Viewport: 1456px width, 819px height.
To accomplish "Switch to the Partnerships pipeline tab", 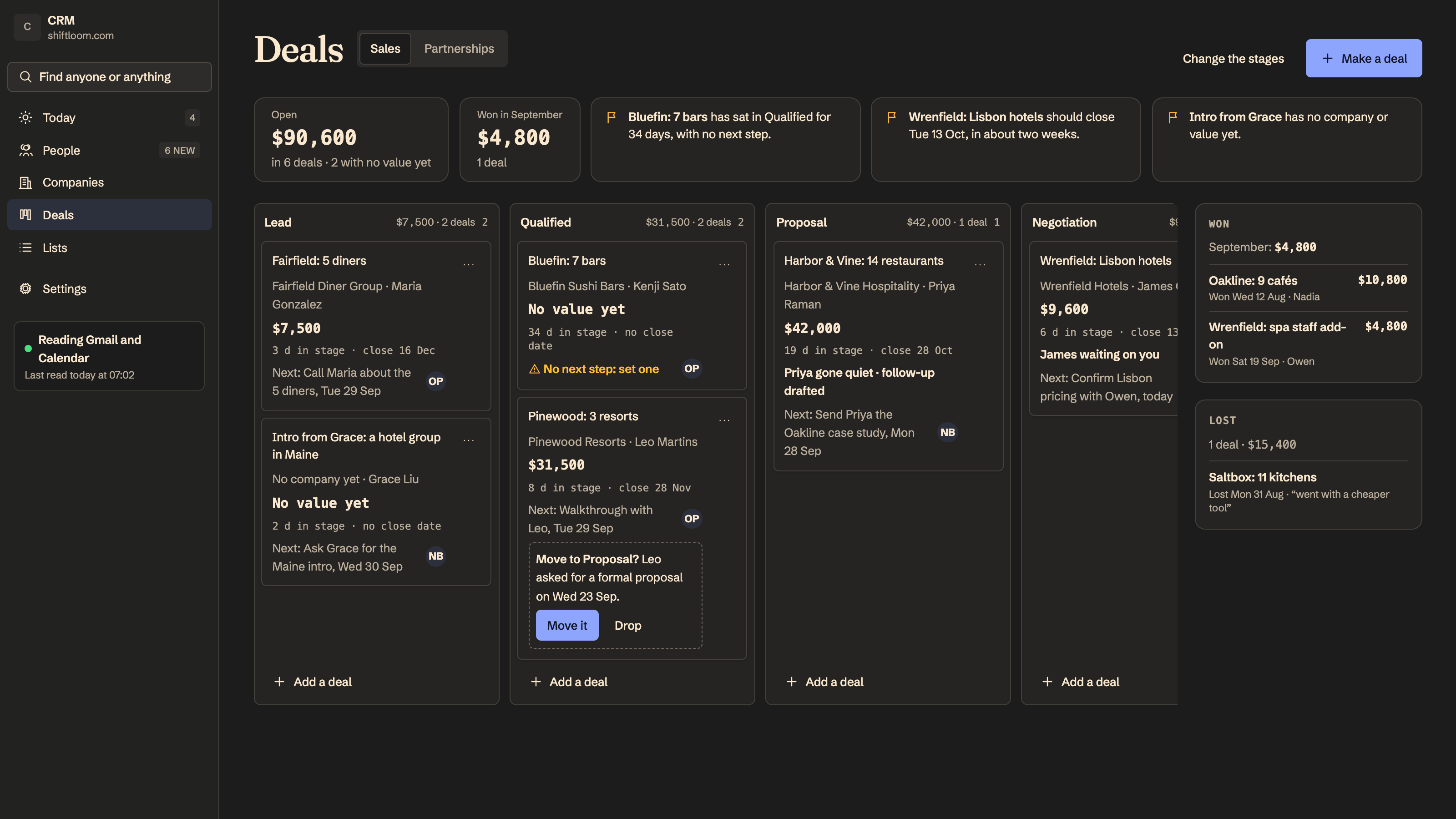I will [459, 49].
